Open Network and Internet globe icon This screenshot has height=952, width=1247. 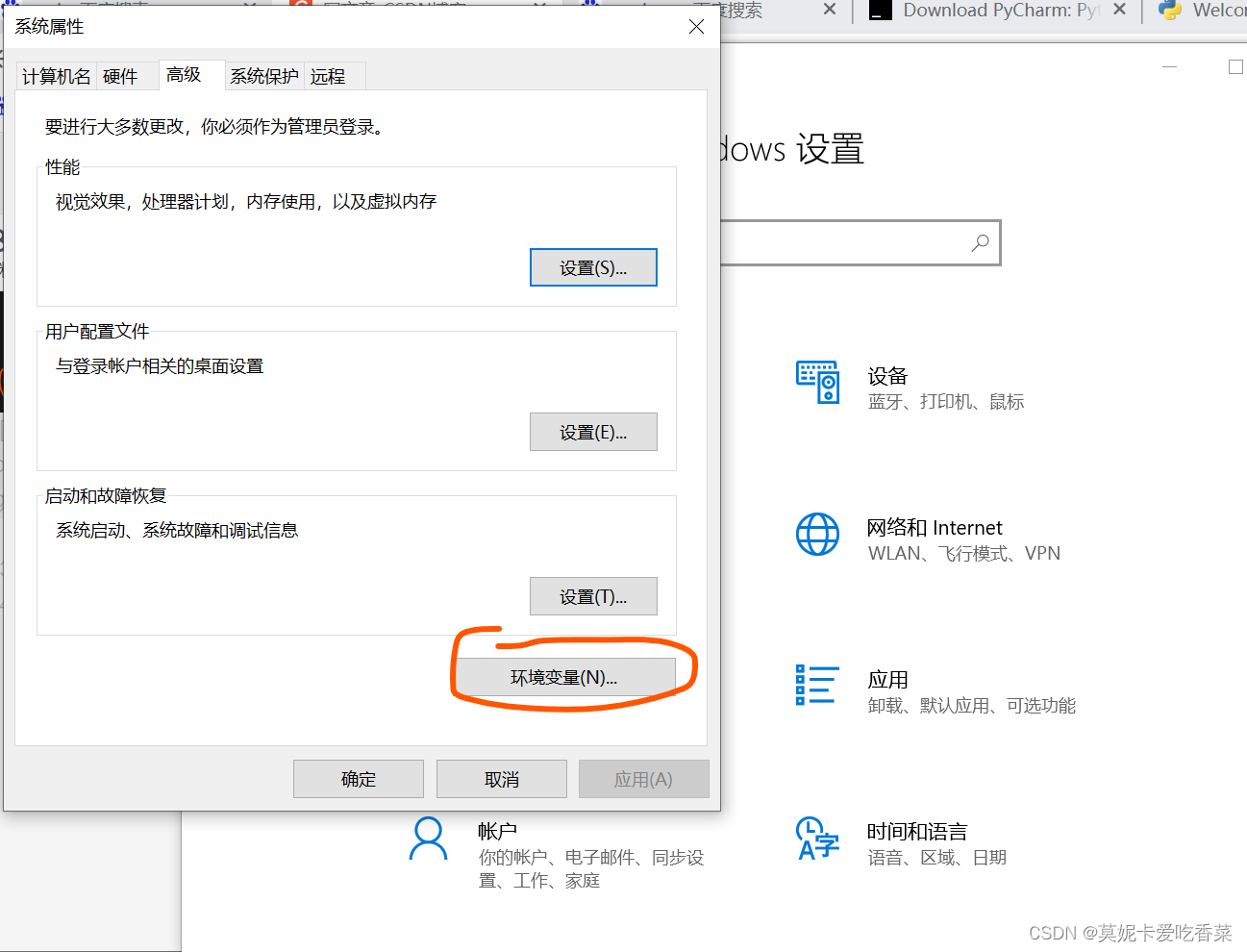coord(817,534)
